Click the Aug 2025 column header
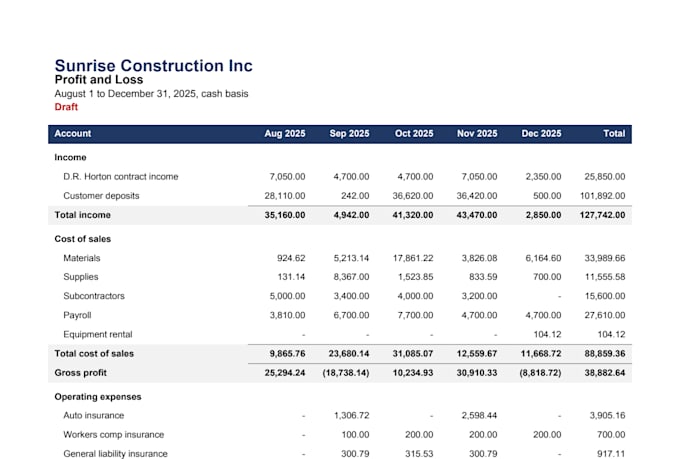 point(285,134)
